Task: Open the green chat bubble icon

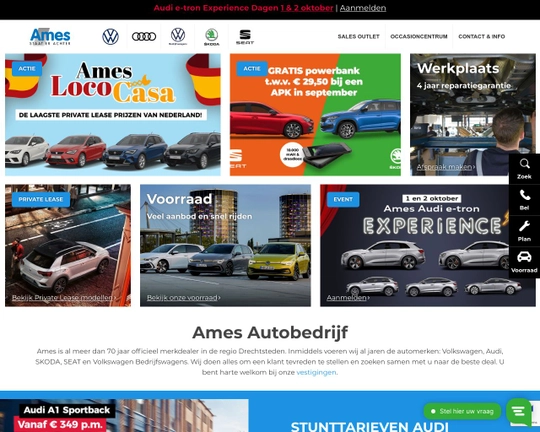Action: coord(519,411)
